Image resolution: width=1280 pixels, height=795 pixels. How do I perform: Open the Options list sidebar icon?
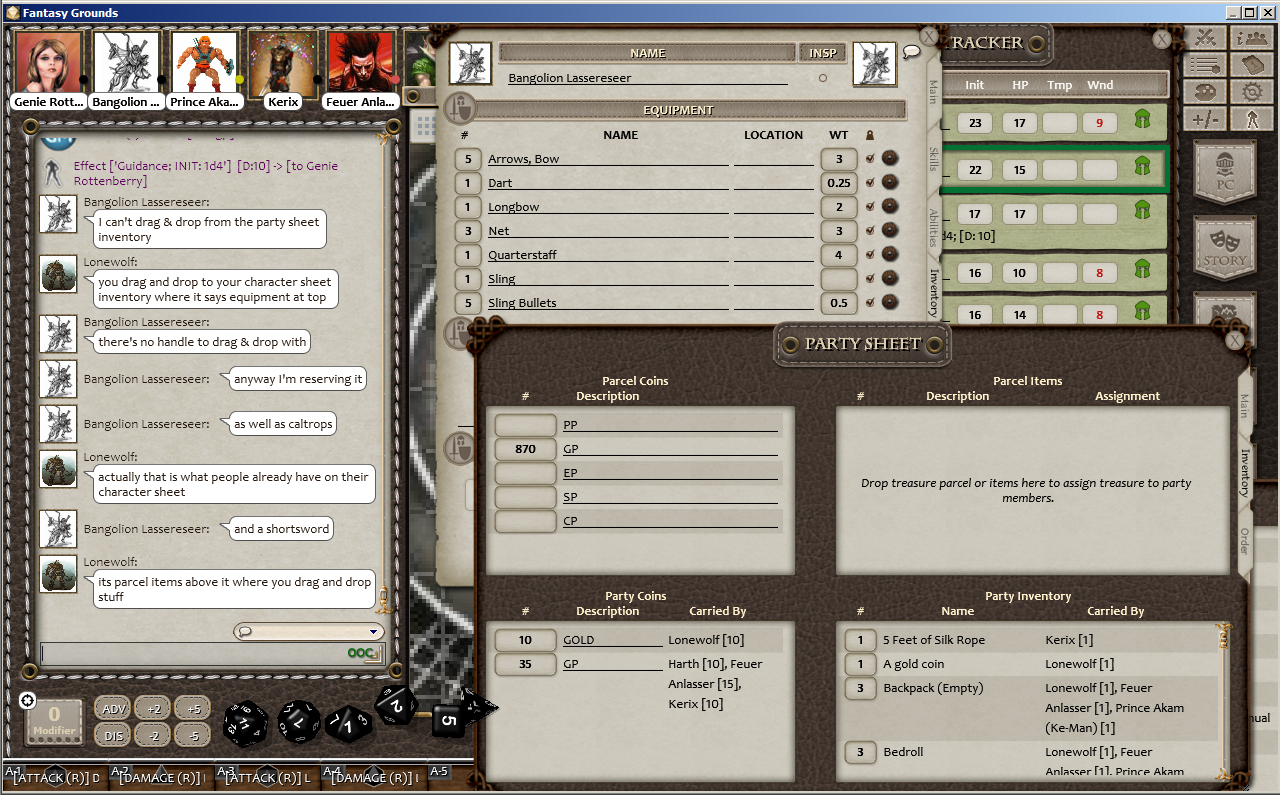click(x=1207, y=65)
